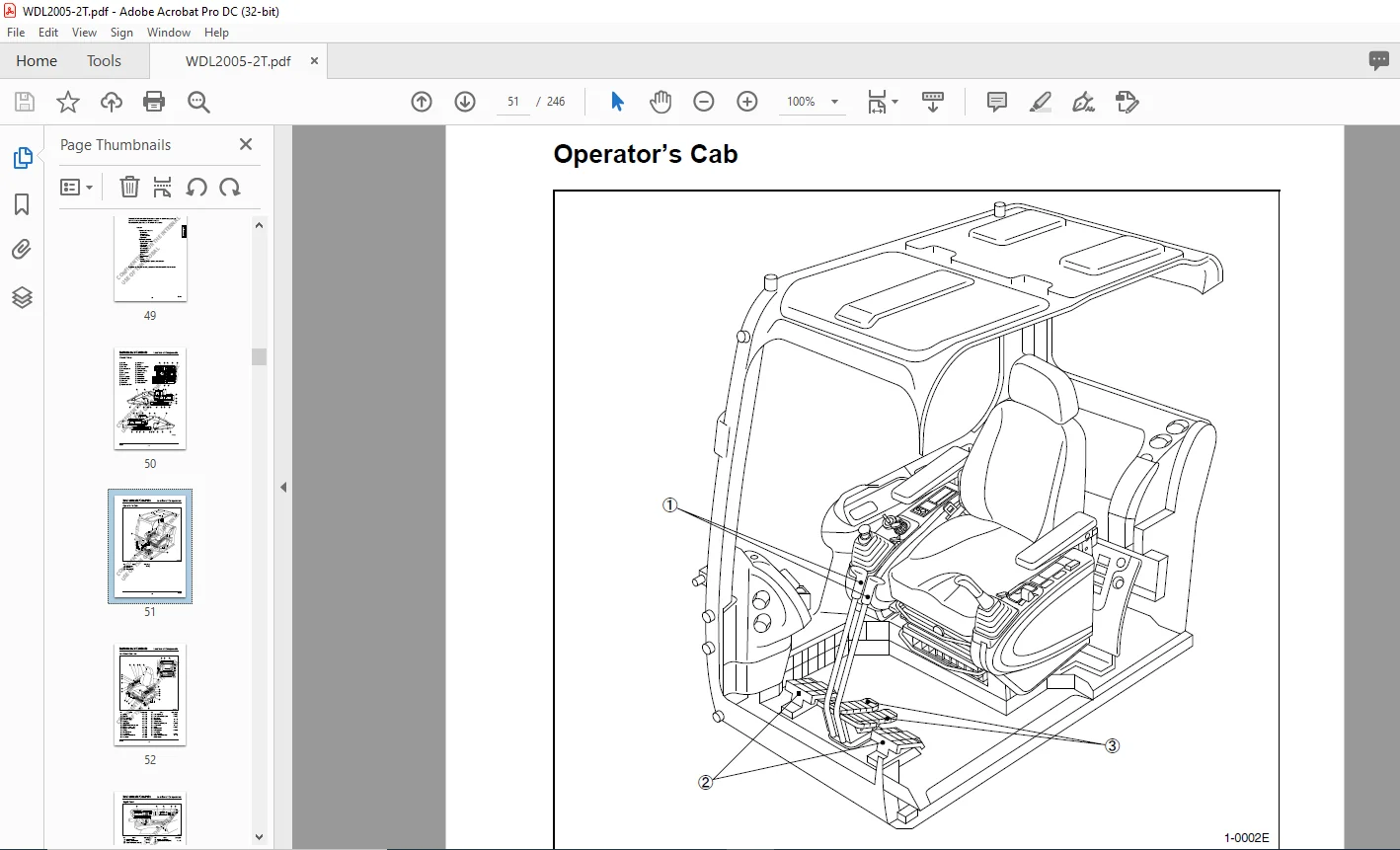The height and width of the screenshot is (850, 1400).
Task: Rotate page counterclockwise in thumbnails
Action: (x=196, y=187)
